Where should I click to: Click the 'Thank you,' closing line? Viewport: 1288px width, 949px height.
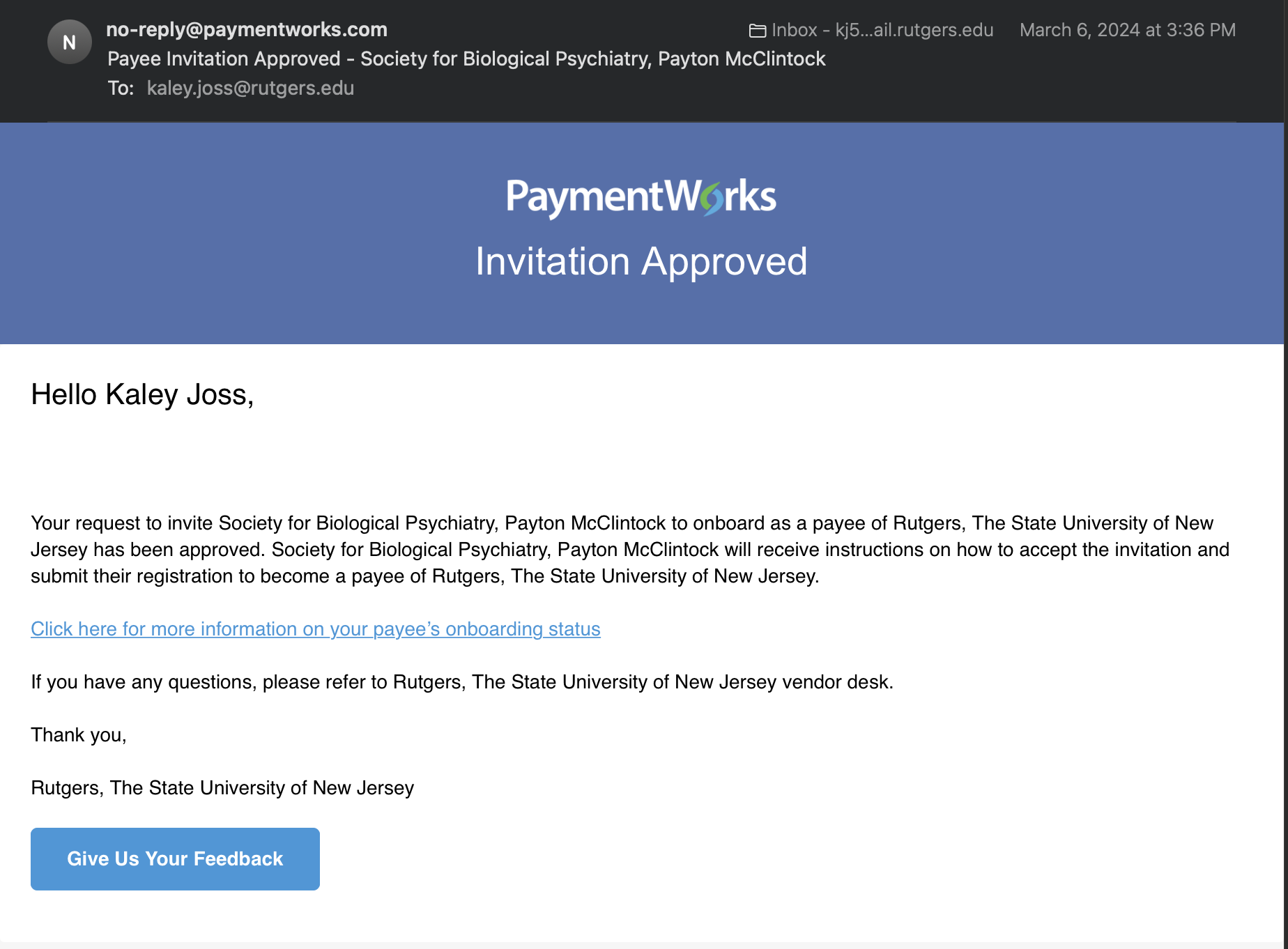point(79,735)
